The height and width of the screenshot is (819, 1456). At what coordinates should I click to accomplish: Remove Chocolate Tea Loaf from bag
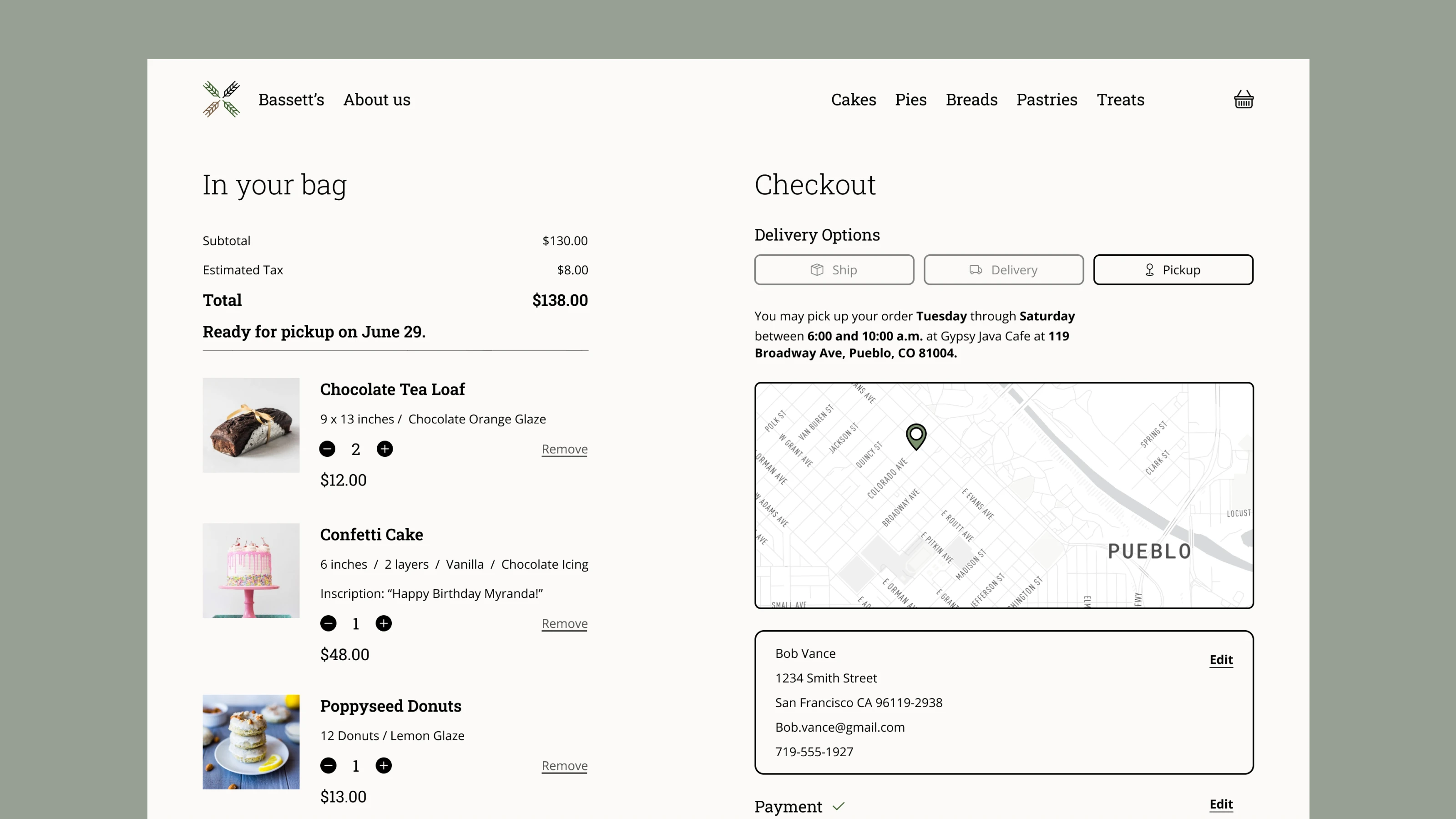coord(565,450)
